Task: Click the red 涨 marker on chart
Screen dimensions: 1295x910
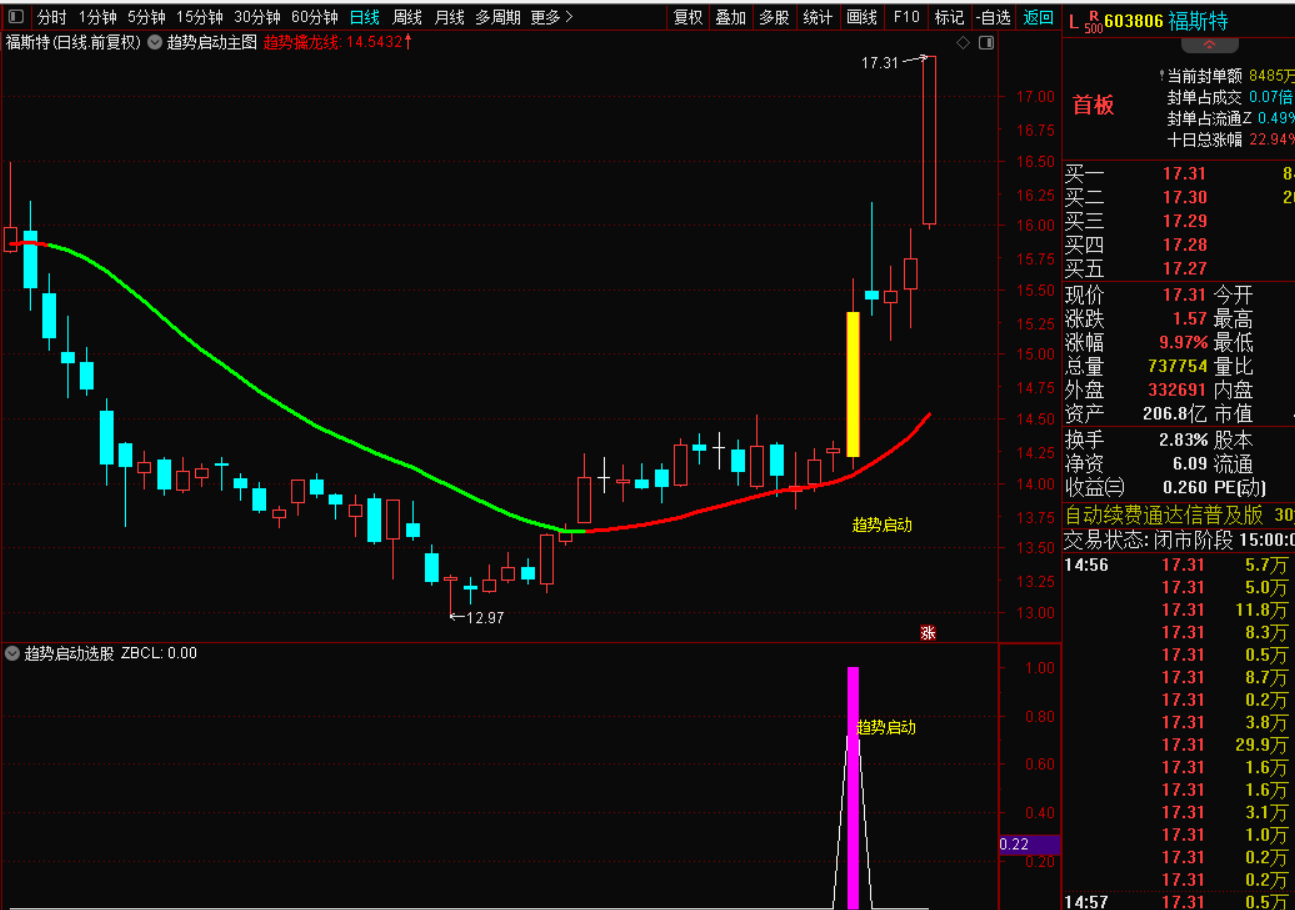Action: point(928,632)
